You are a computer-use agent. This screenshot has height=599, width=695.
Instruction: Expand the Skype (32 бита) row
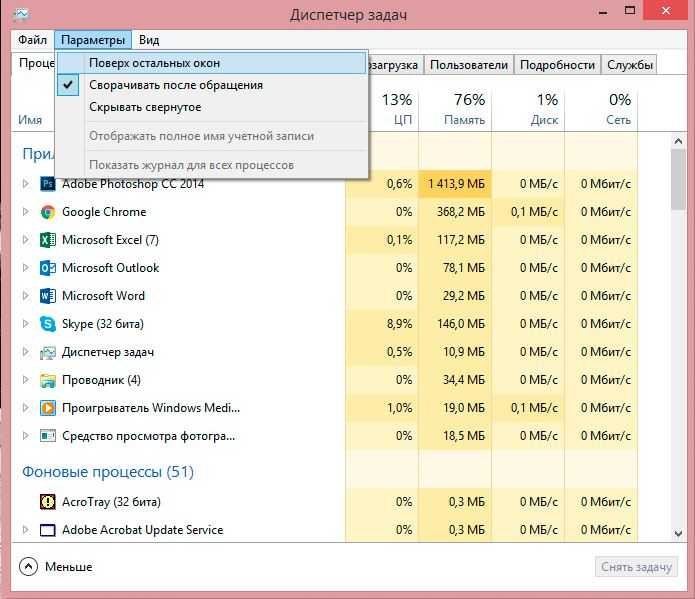(26, 324)
